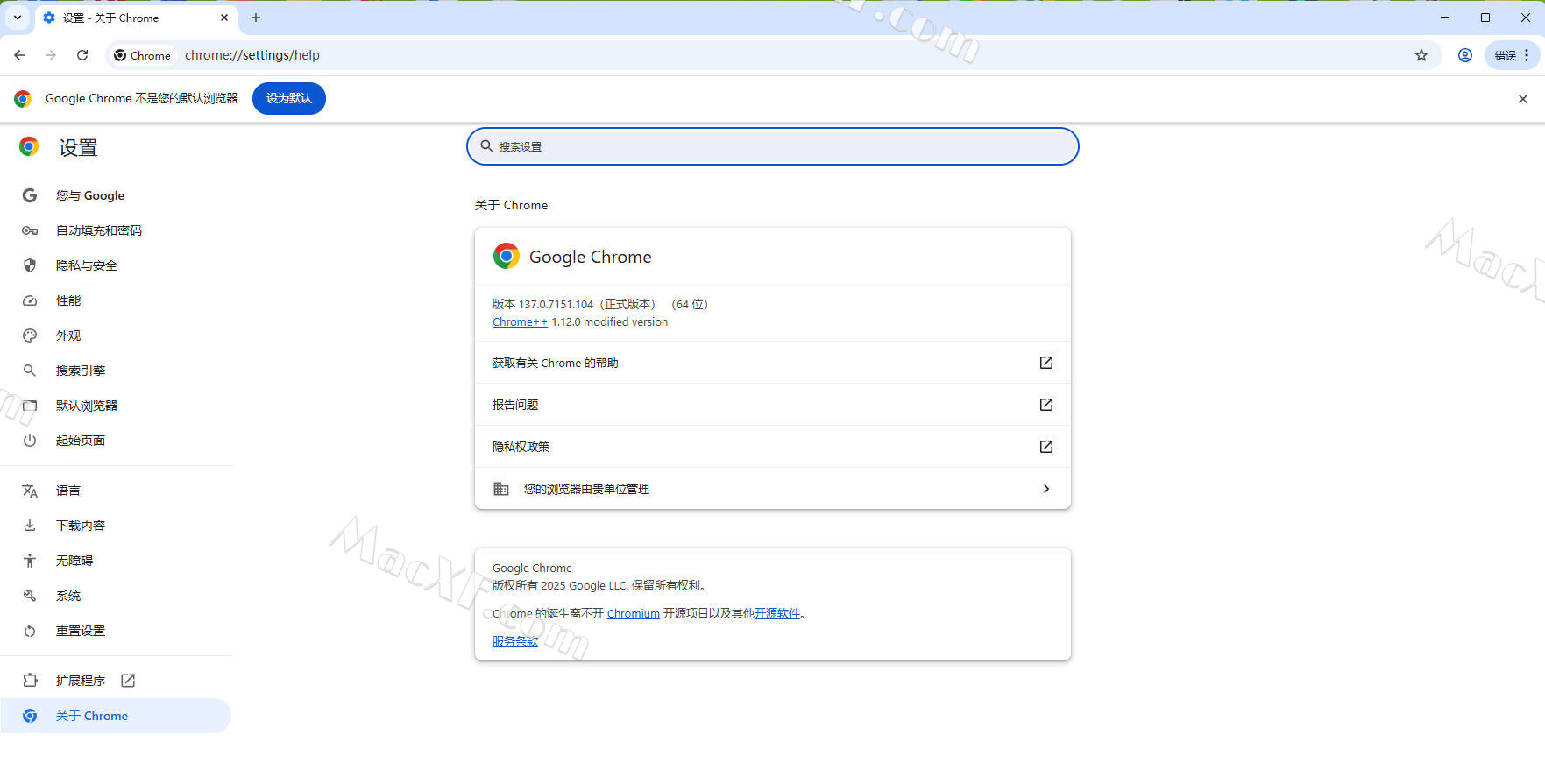Click the 下载内容 download icon
Viewport: 1545px width, 784px height.
[30, 526]
